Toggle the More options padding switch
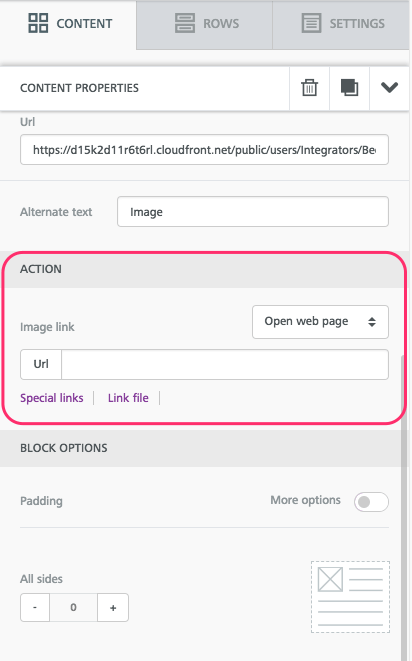Image resolution: width=412 pixels, height=661 pixels. [x=371, y=502]
